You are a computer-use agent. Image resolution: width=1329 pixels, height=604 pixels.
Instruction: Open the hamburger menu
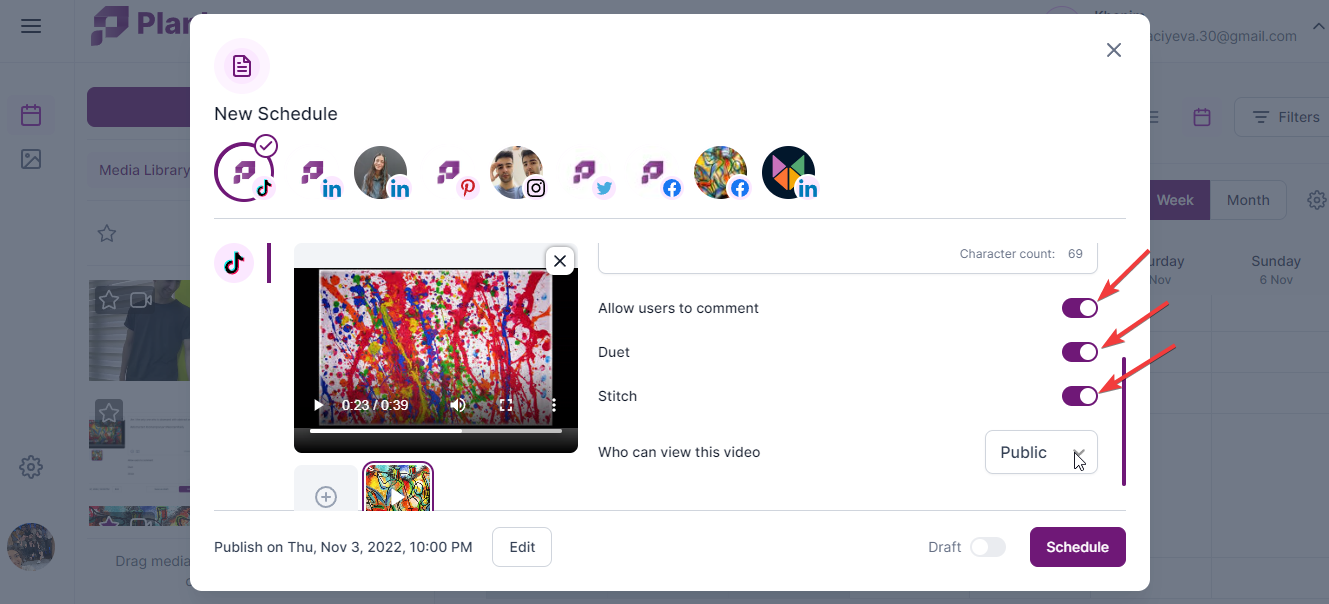[x=31, y=26]
